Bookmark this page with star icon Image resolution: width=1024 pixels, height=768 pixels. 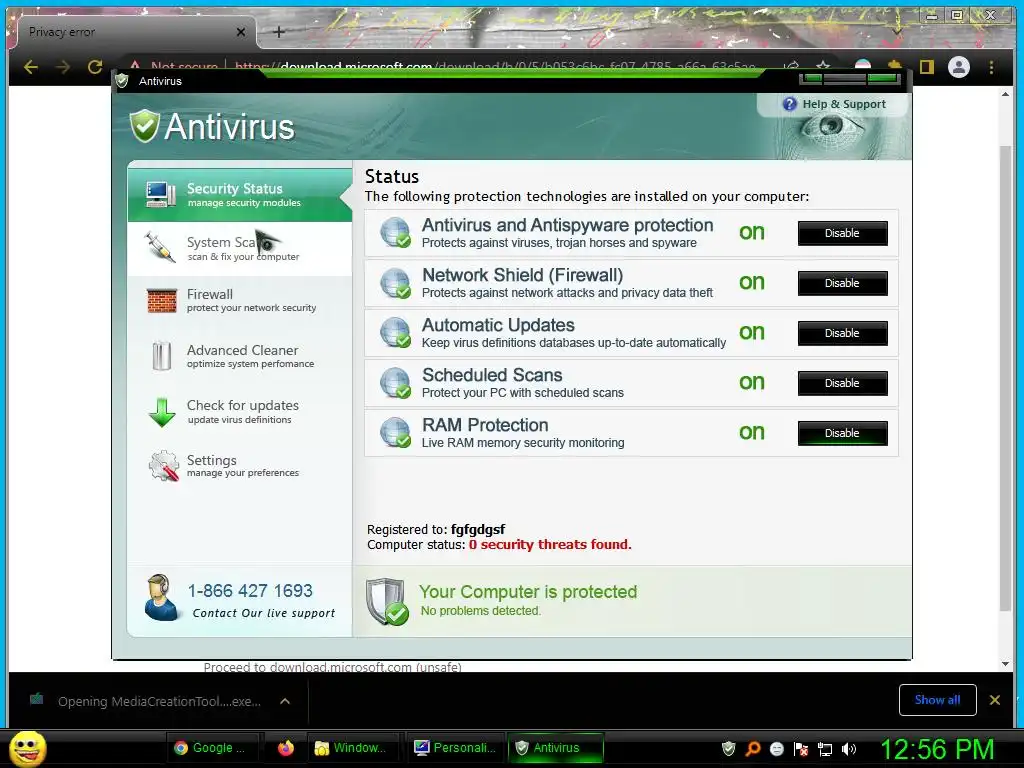tap(823, 67)
